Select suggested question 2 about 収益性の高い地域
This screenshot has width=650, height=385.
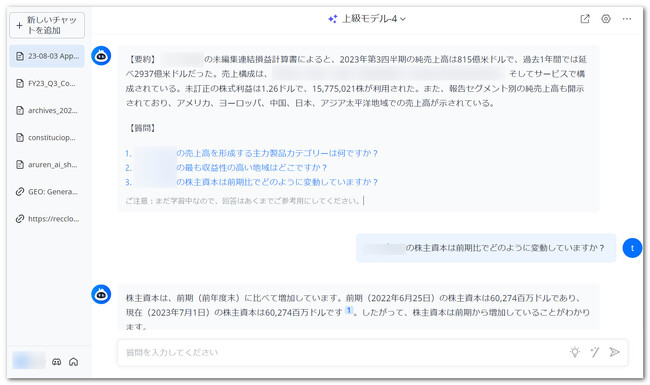(x=226, y=168)
